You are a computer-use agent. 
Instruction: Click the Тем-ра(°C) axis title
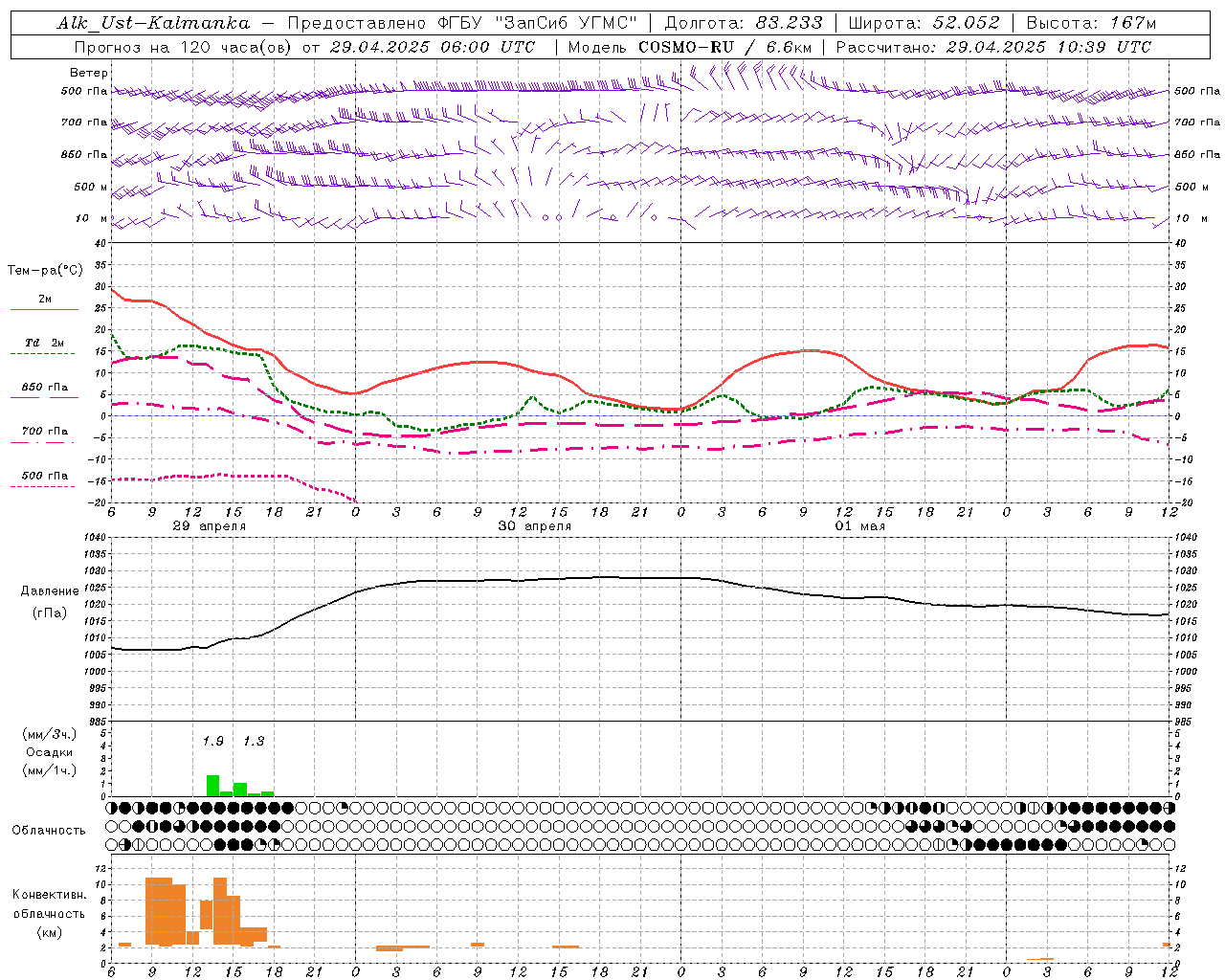pyautogui.click(x=45, y=271)
